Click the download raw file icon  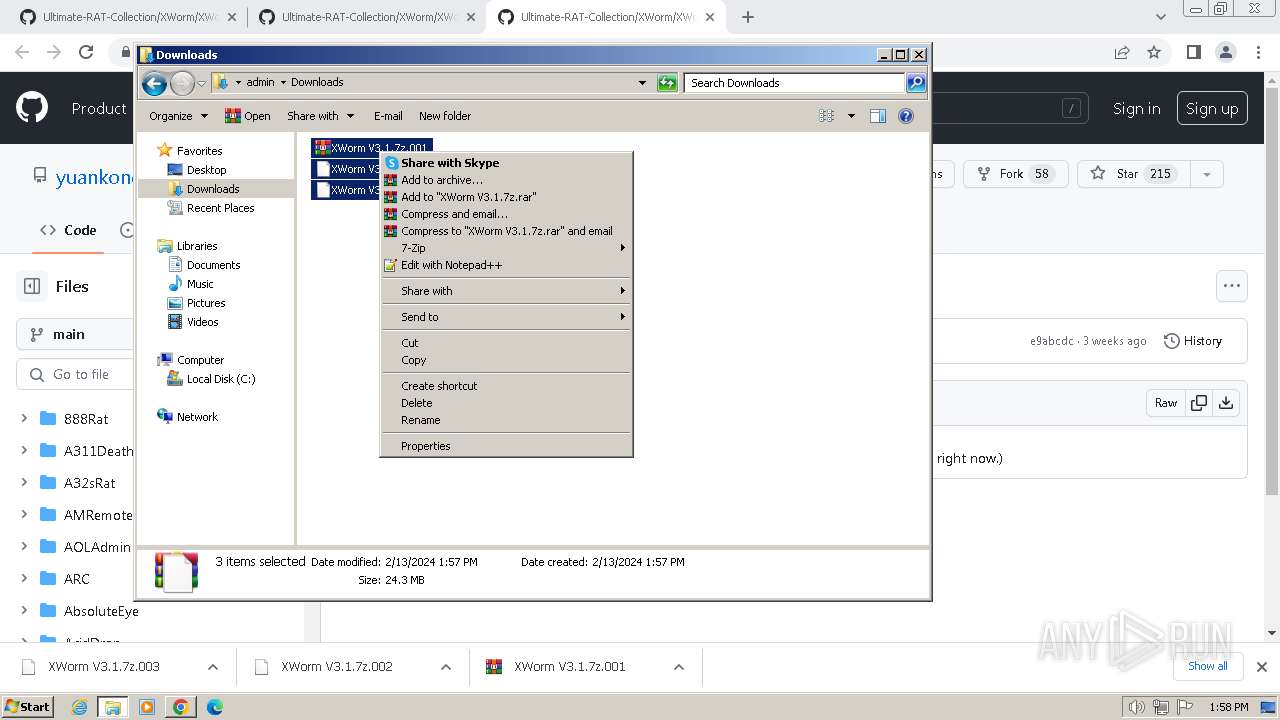pos(1226,403)
